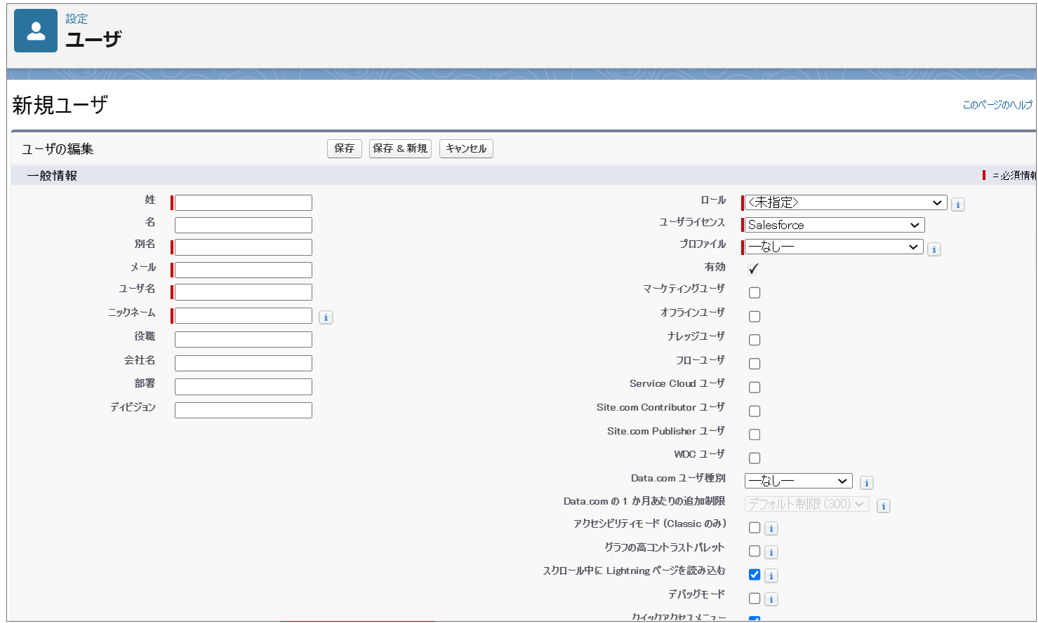Image resolution: width=1038 pixels, height=623 pixels.
Task: Click the user avatar icon in header
Action: click(x=36, y=31)
